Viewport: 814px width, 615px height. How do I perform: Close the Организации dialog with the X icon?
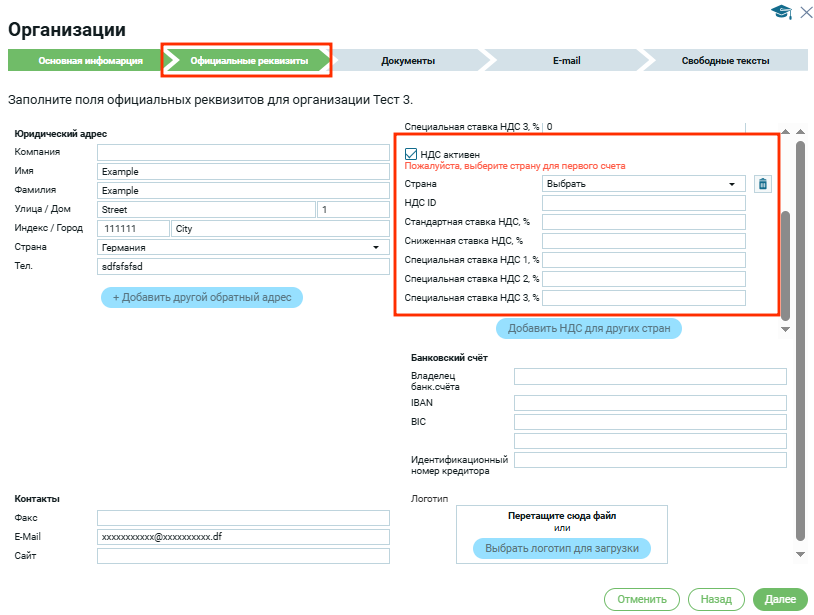(806, 11)
